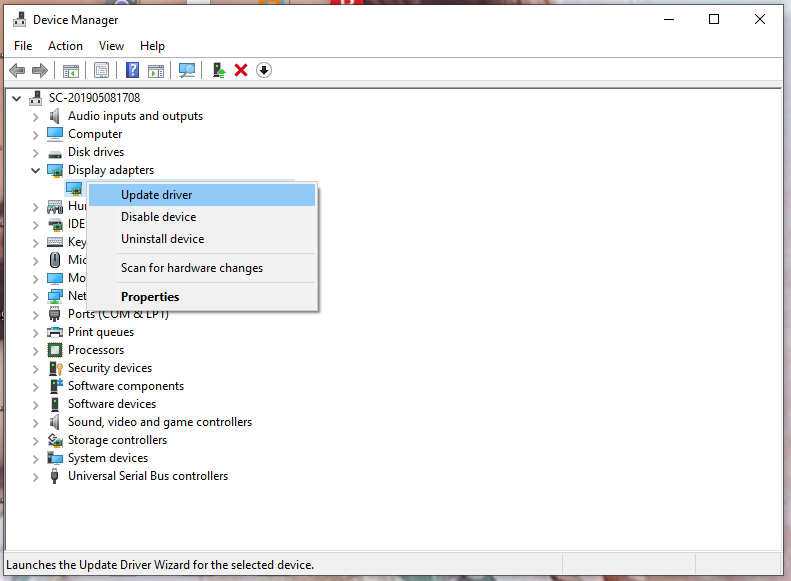Expand the Storage controllers chevron
This screenshot has height=581, width=791.
(x=35, y=441)
